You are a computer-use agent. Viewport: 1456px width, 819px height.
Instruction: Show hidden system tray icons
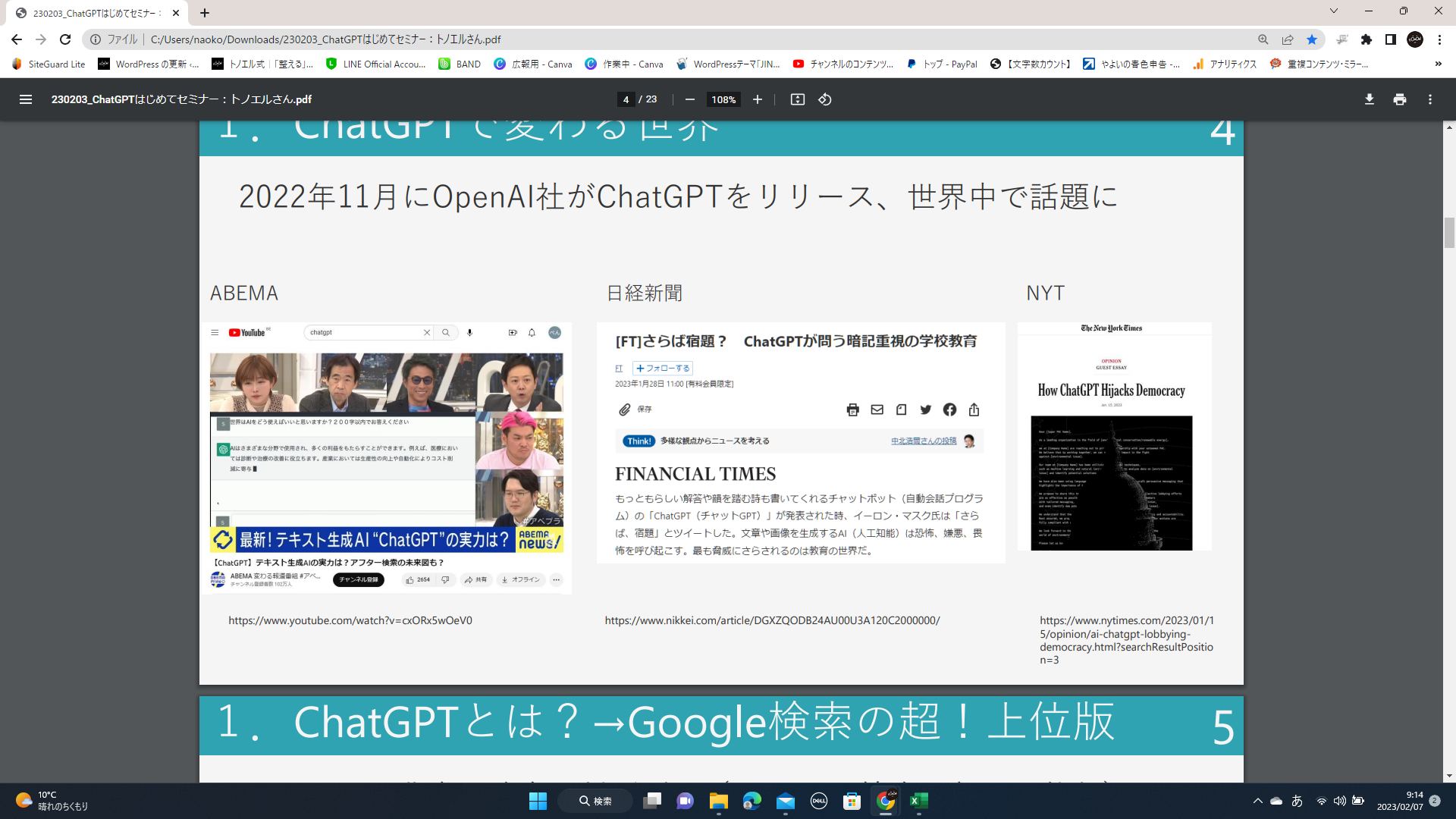click(x=1258, y=801)
